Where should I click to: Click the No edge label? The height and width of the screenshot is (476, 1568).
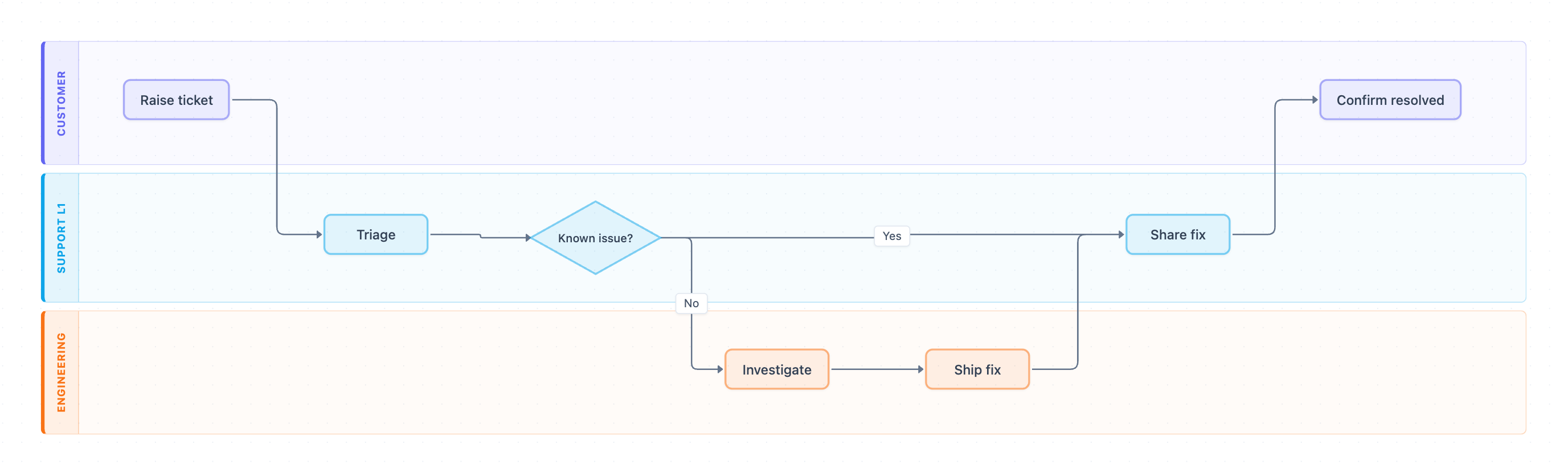[x=691, y=303]
